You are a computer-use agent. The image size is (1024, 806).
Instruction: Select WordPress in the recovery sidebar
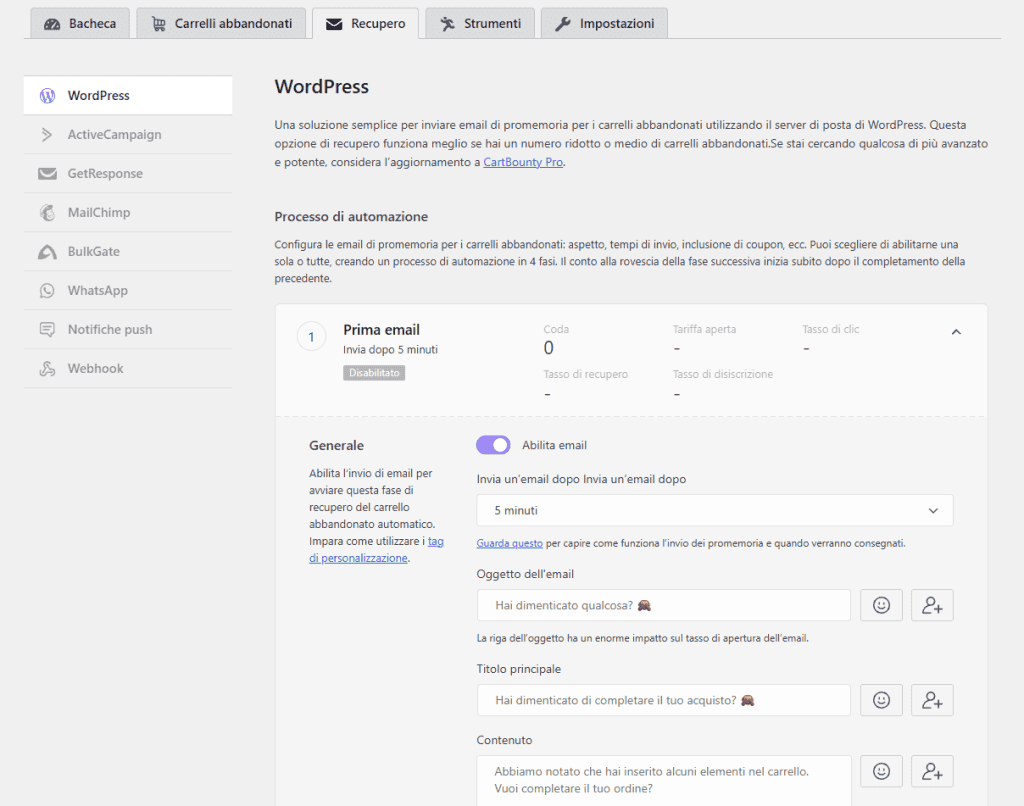128,95
